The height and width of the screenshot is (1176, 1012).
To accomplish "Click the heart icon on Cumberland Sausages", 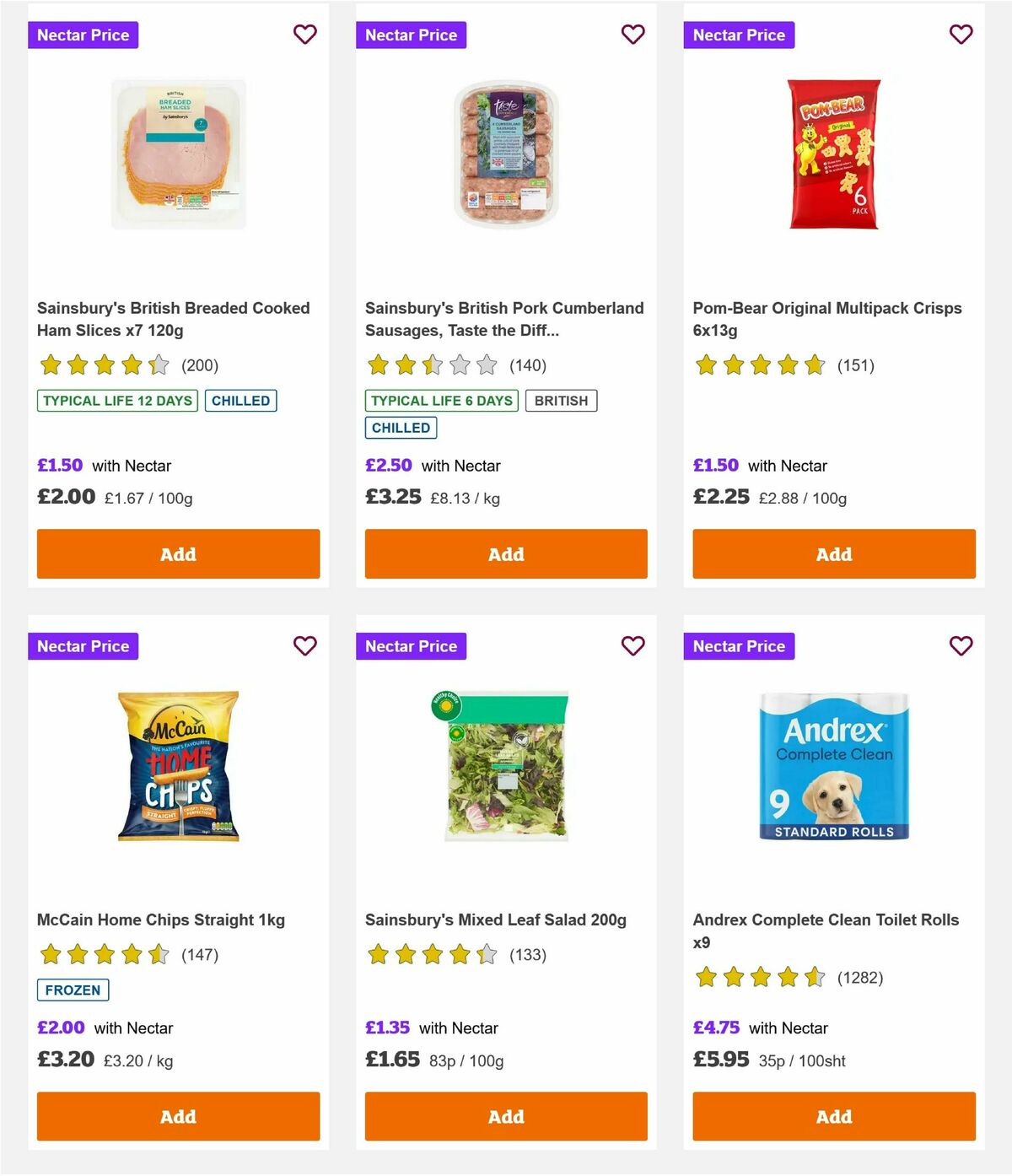I will coord(632,35).
